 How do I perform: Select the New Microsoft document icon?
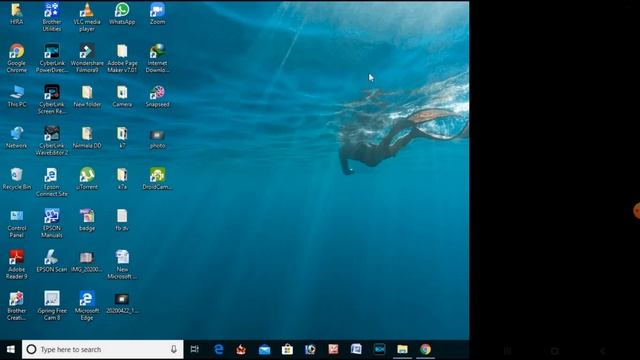coord(122,264)
